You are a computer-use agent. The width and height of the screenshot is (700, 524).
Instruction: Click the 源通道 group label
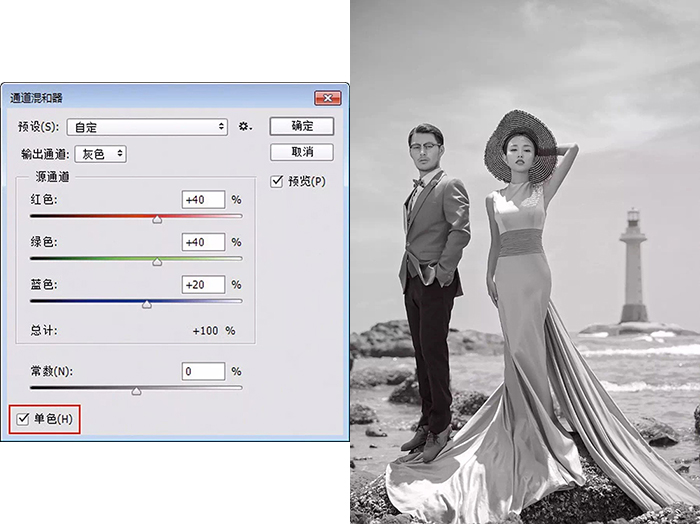(52, 177)
